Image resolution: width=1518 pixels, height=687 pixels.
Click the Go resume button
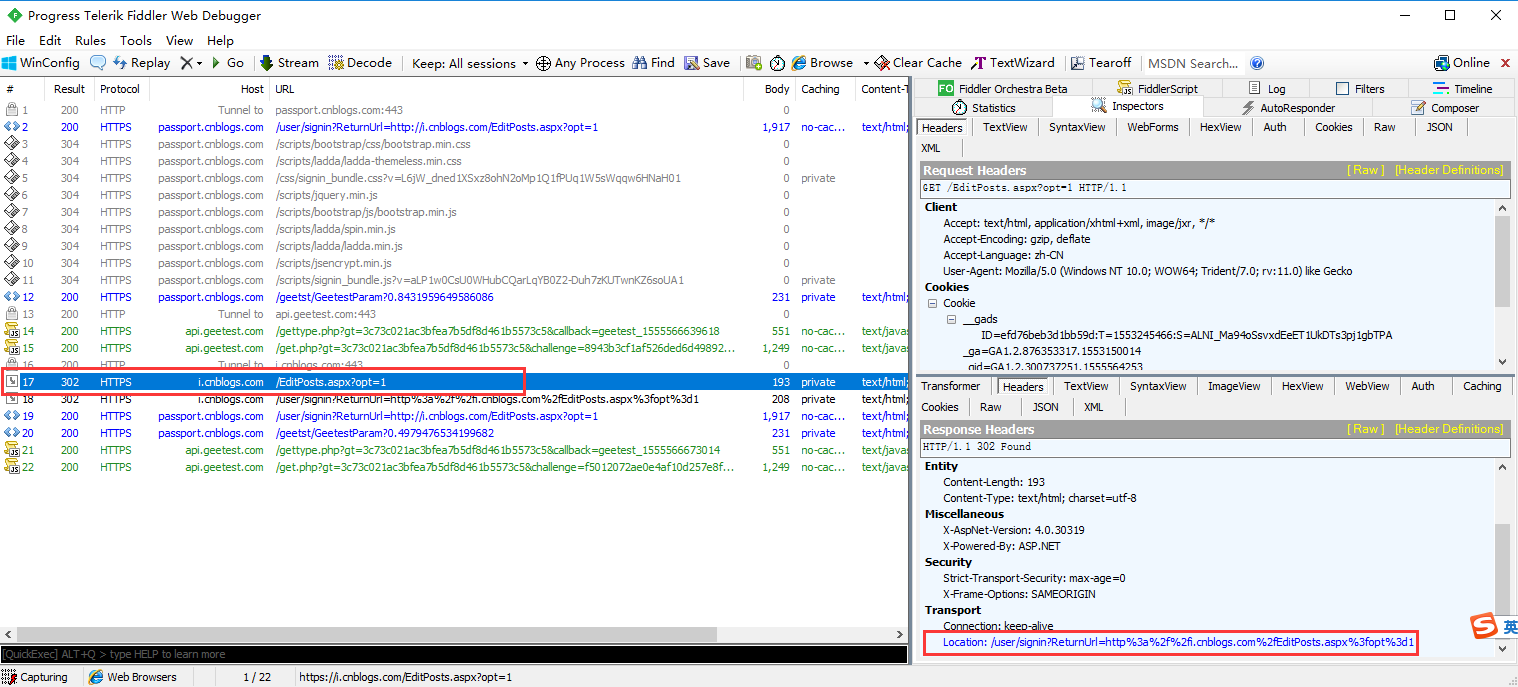click(x=228, y=62)
